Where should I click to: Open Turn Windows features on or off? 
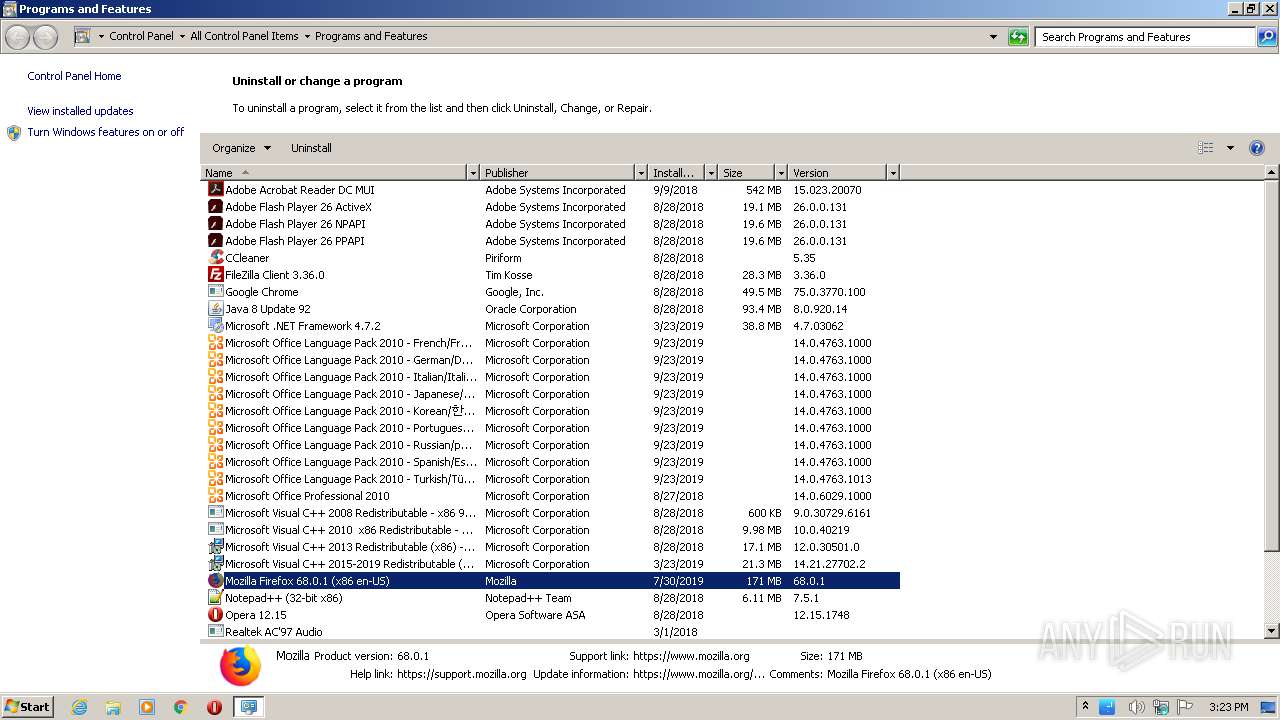tap(105, 132)
